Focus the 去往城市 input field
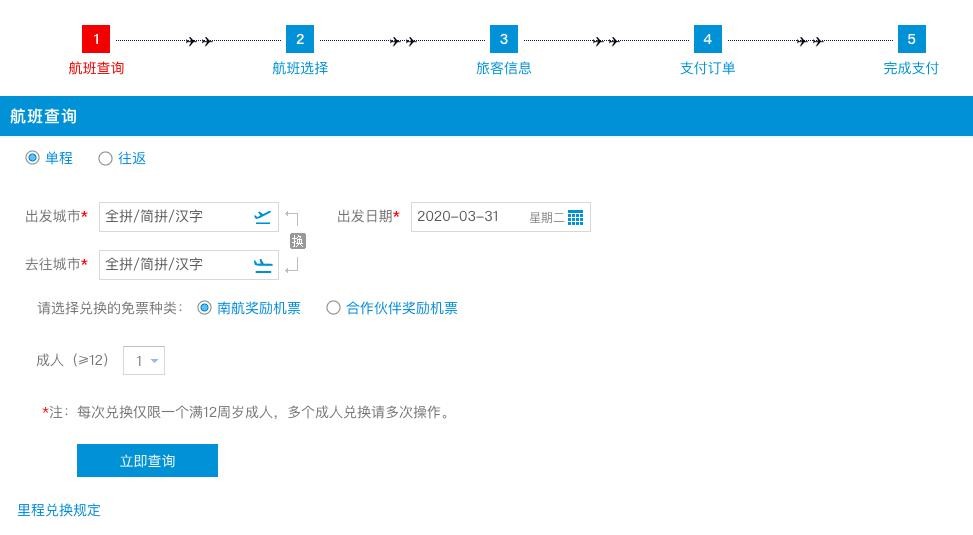 pos(174,265)
